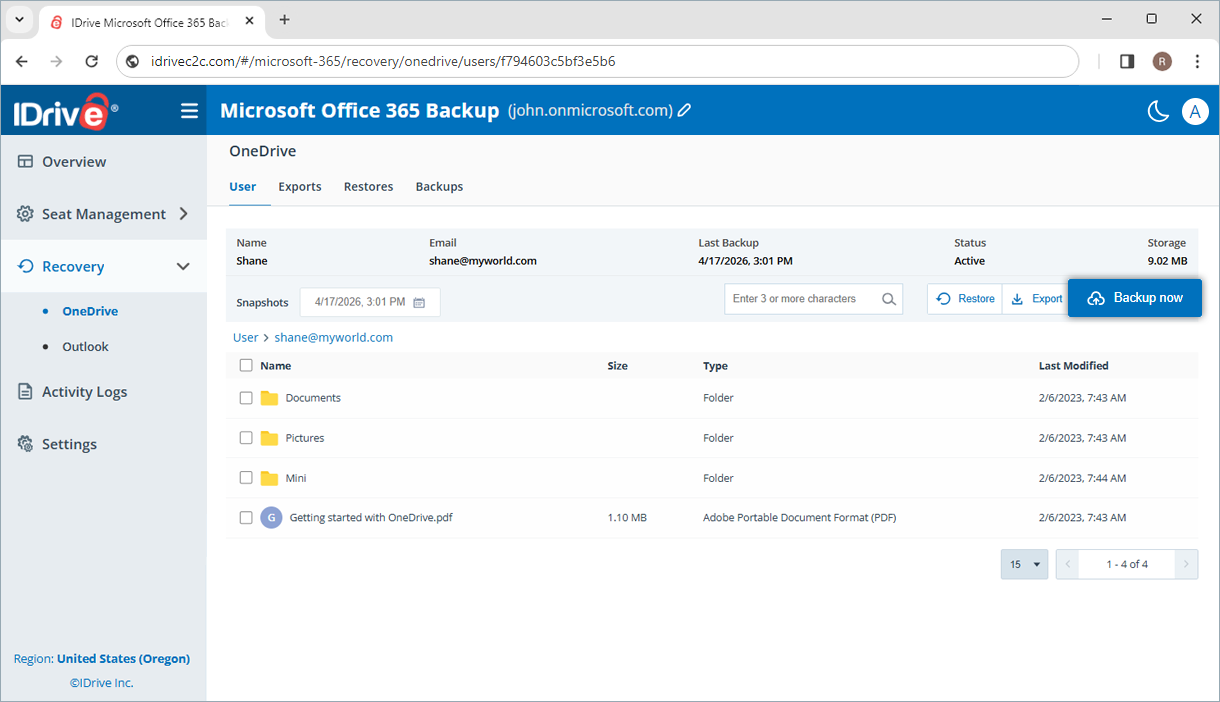Click the IDrive logo
1220x702 pixels.
pyautogui.click(x=62, y=110)
